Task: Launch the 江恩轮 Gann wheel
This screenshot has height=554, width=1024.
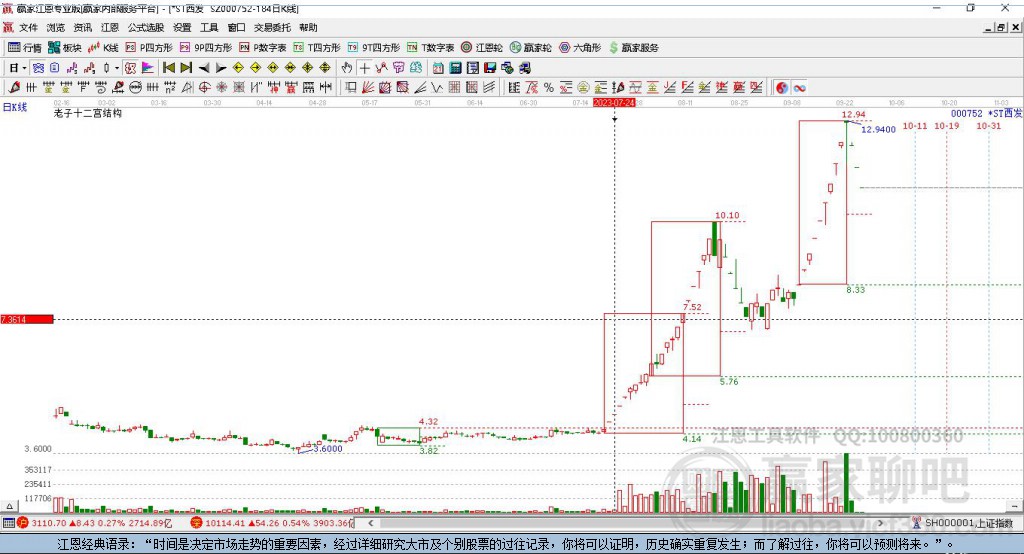Action: pyautogui.click(x=482, y=48)
